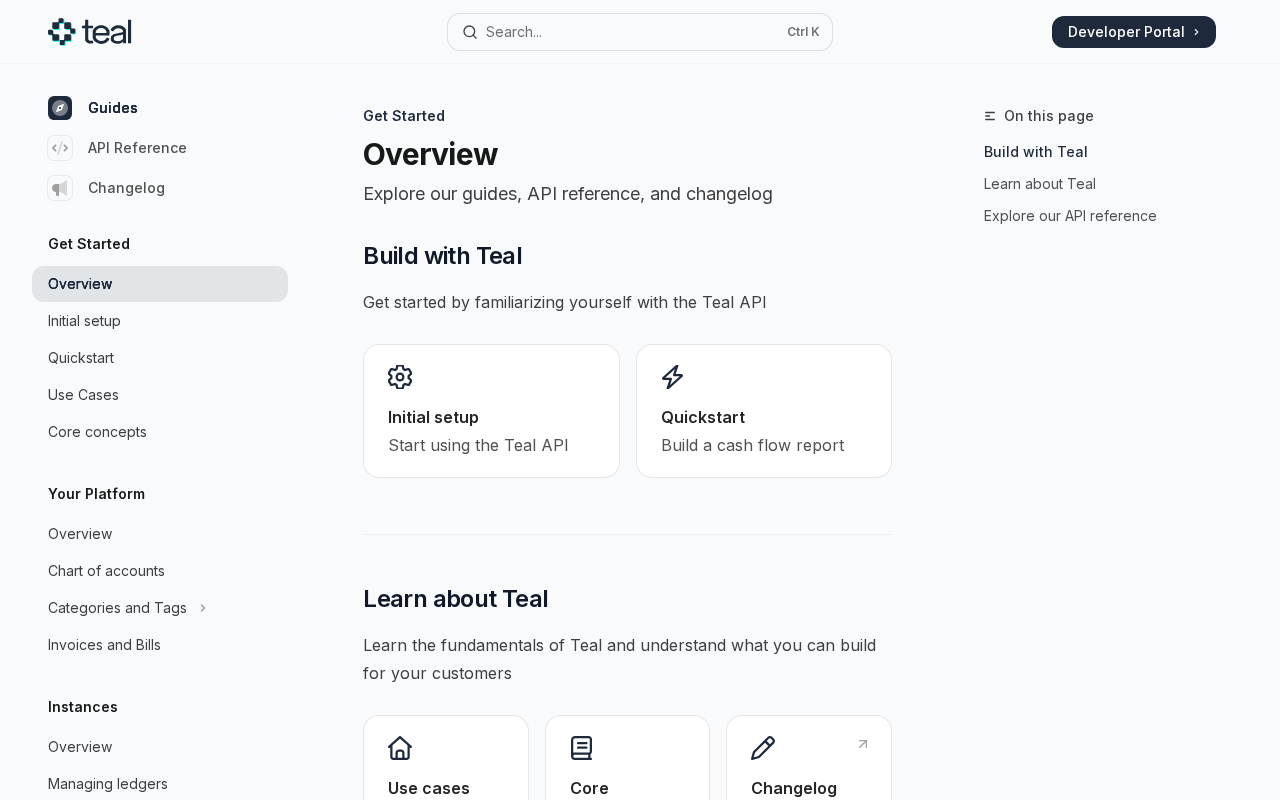Click the Changelog megaphone icon
The width and height of the screenshot is (1280, 800).
pos(60,188)
